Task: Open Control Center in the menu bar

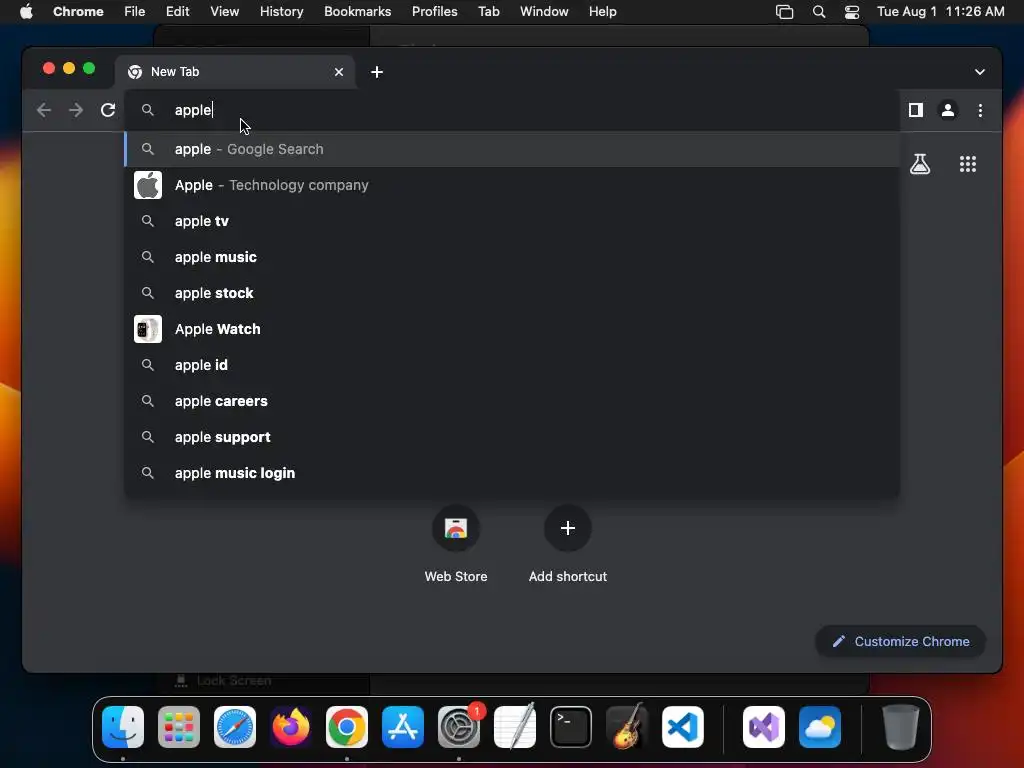Action: [852, 12]
